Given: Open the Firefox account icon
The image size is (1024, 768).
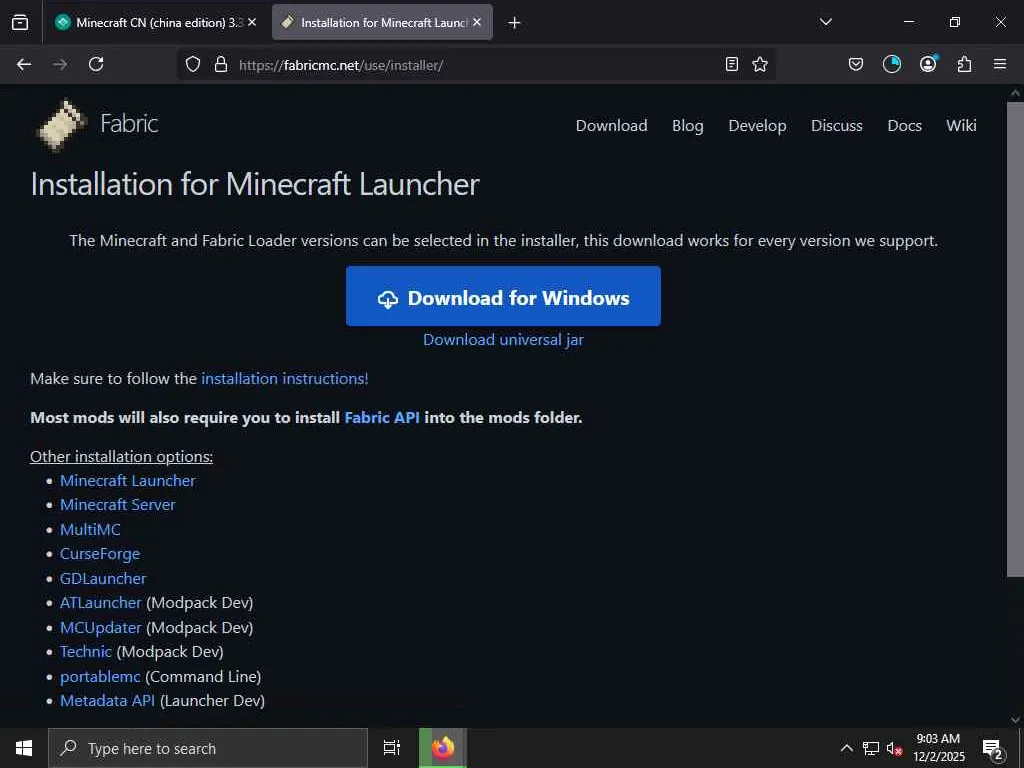Looking at the screenshot, I should click(x=928, y=64).
